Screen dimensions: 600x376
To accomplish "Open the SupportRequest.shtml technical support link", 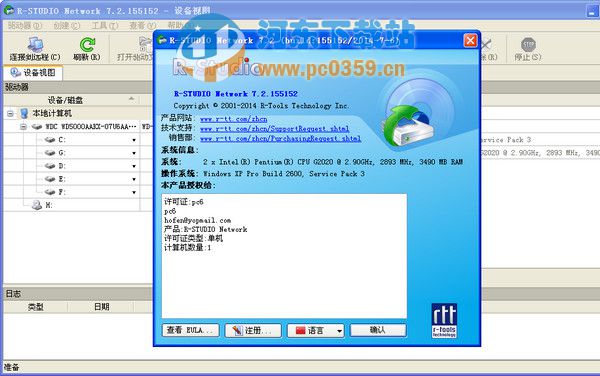I will pos(274,129).
